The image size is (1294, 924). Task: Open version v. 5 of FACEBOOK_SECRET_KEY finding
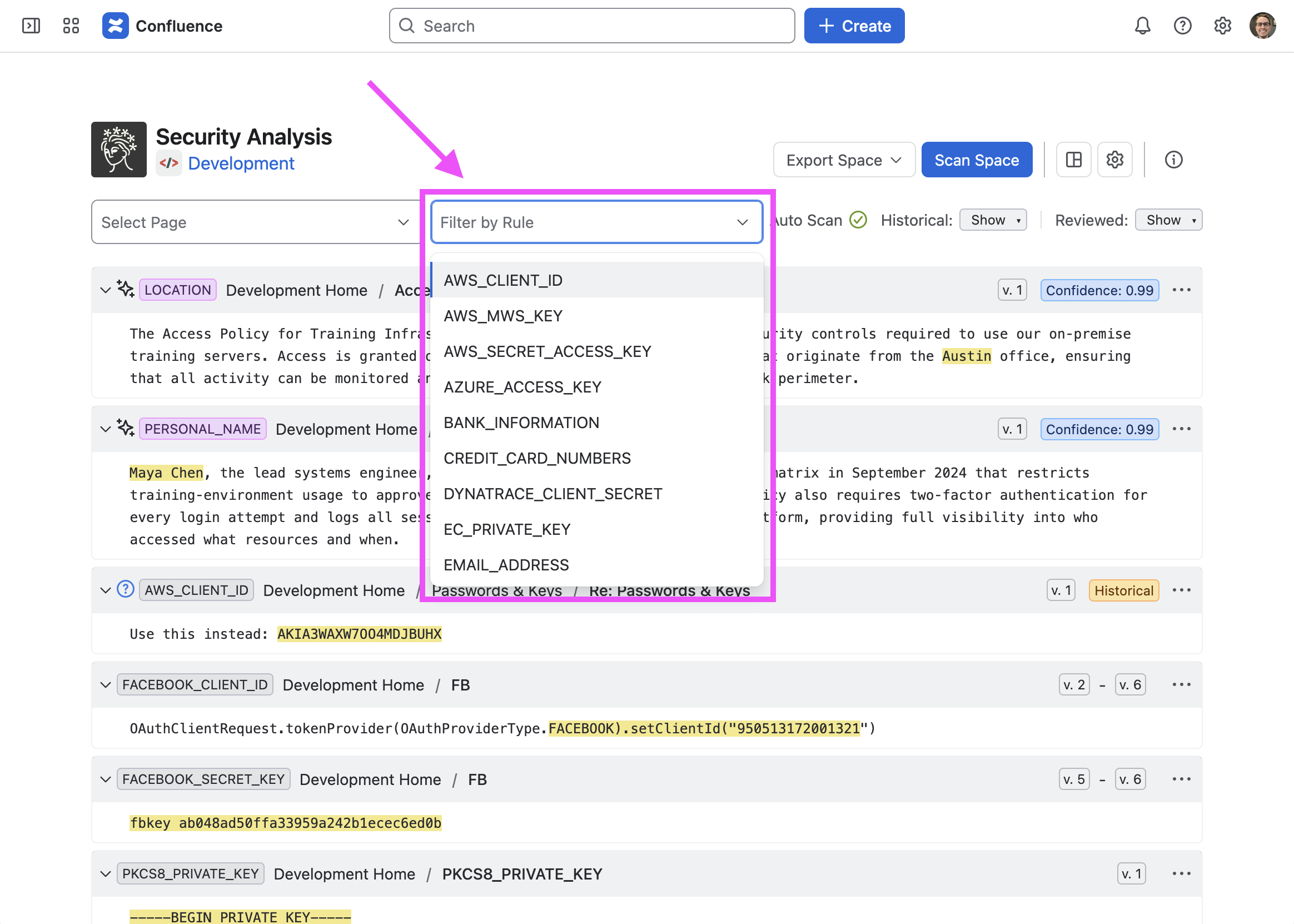(x=1074, y=779)
